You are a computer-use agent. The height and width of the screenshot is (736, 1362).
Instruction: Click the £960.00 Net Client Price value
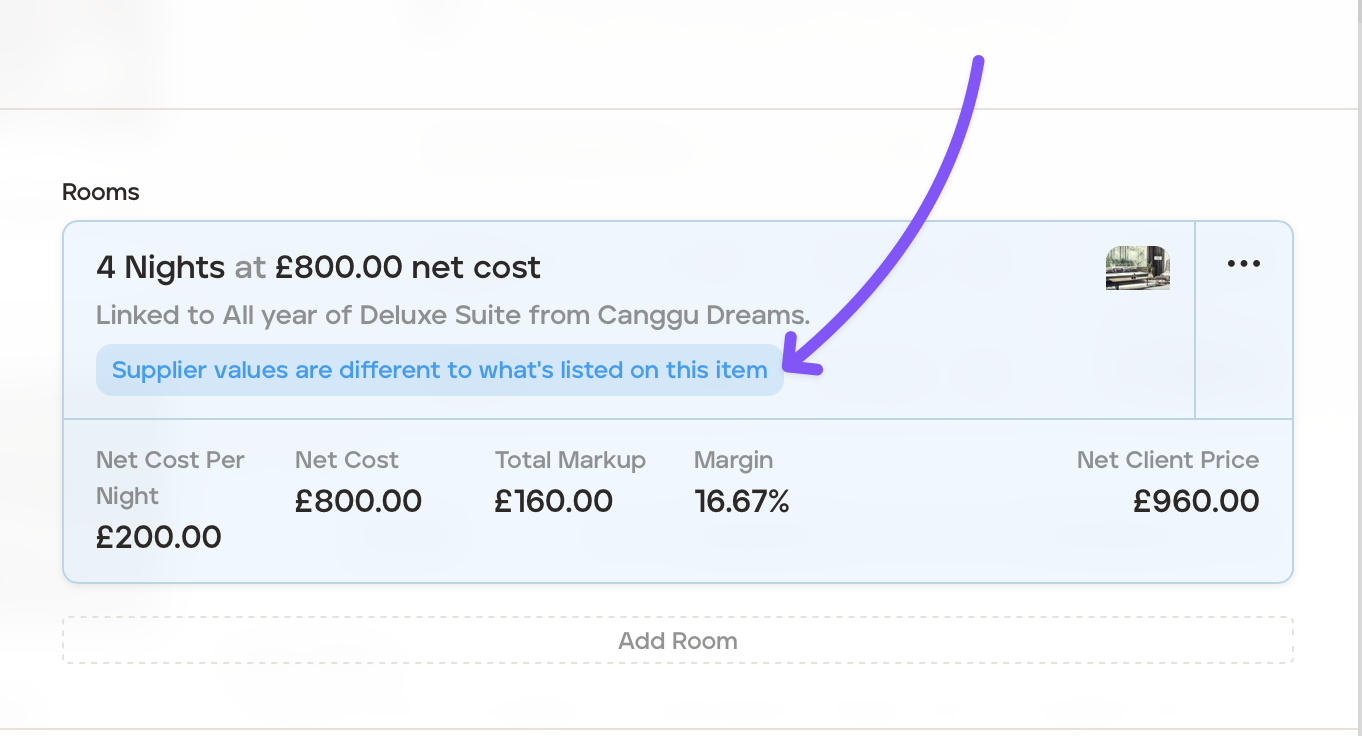1195,501
